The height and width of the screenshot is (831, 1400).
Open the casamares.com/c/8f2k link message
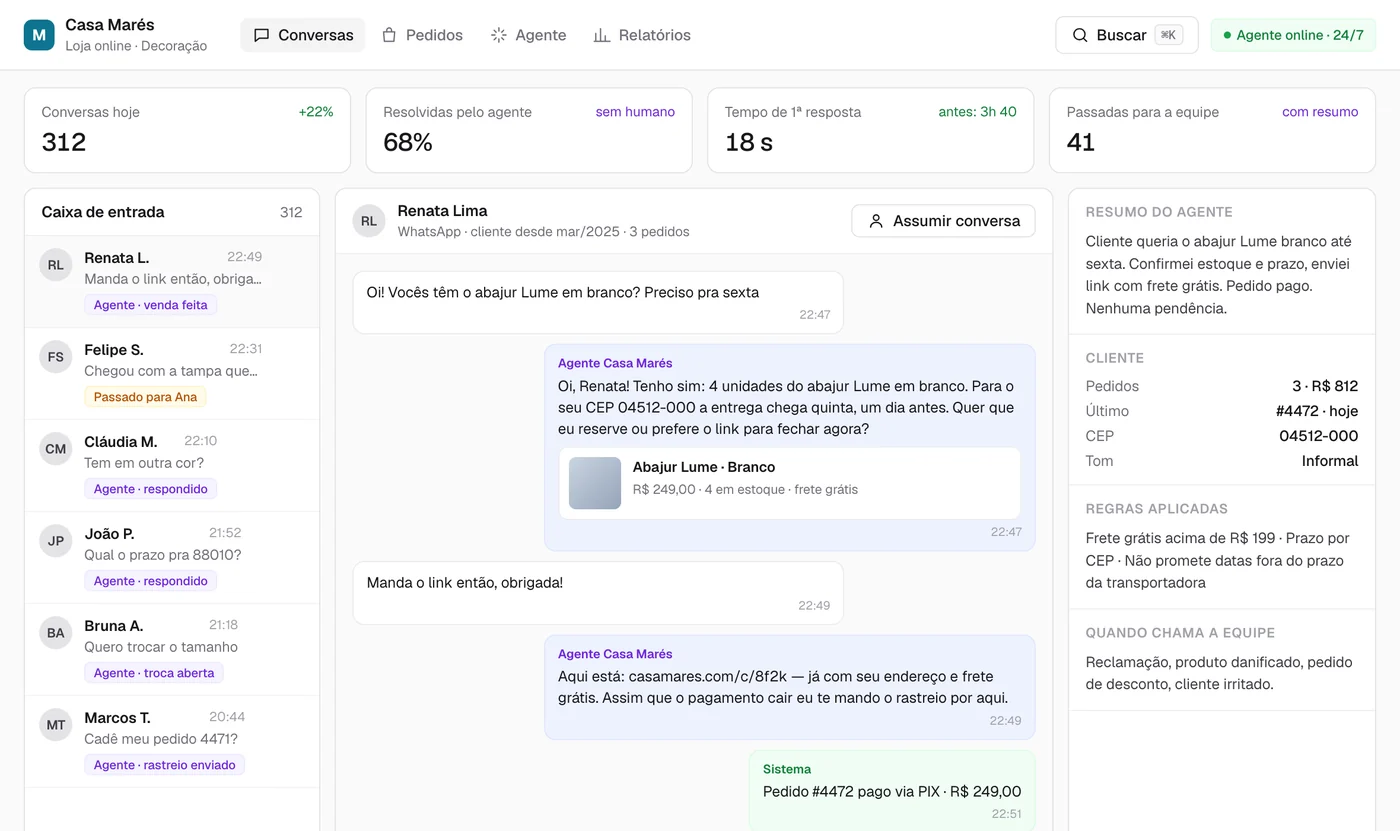[x=790, y=687]
